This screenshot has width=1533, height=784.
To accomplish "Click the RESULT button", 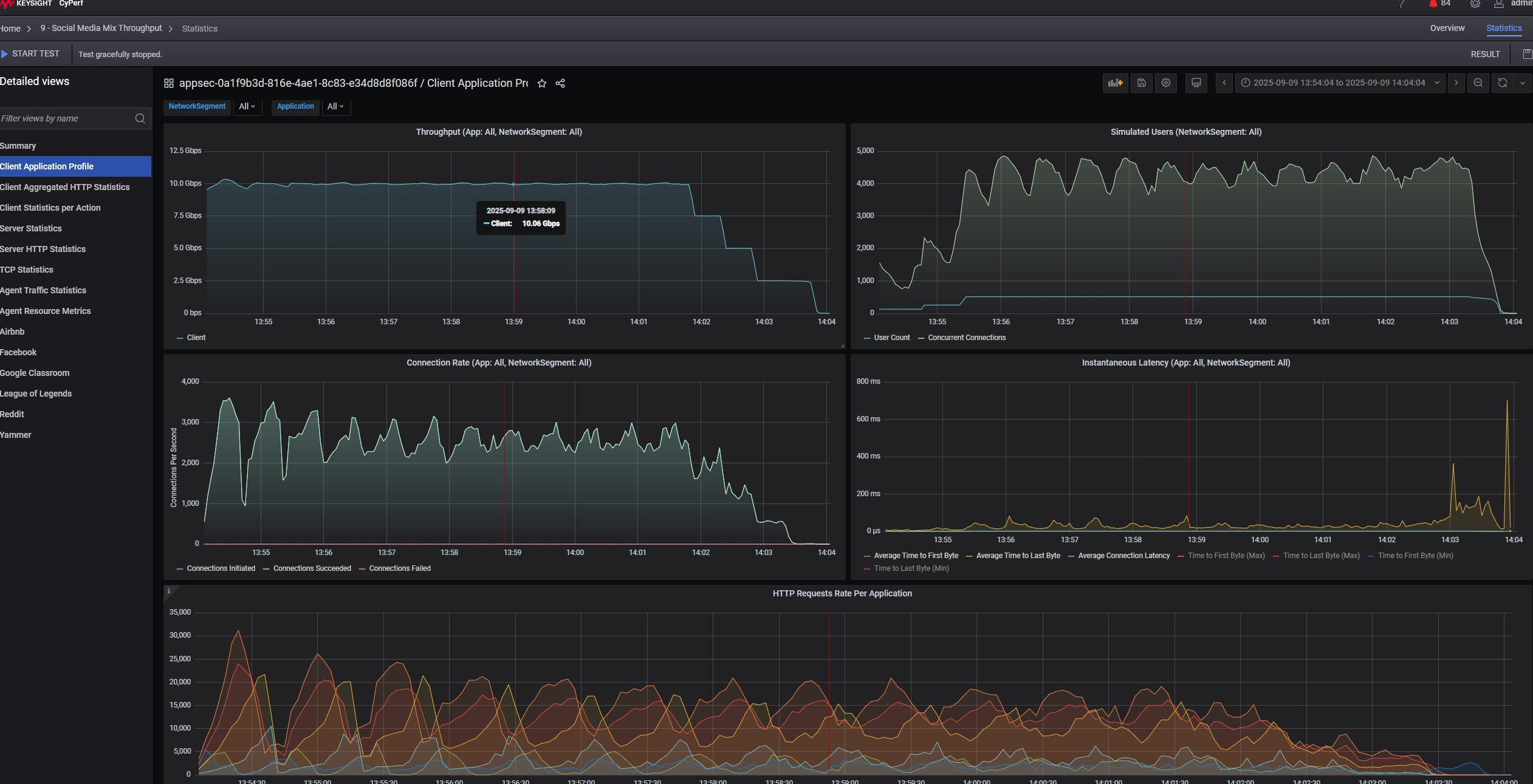I will pos(1485,55).
